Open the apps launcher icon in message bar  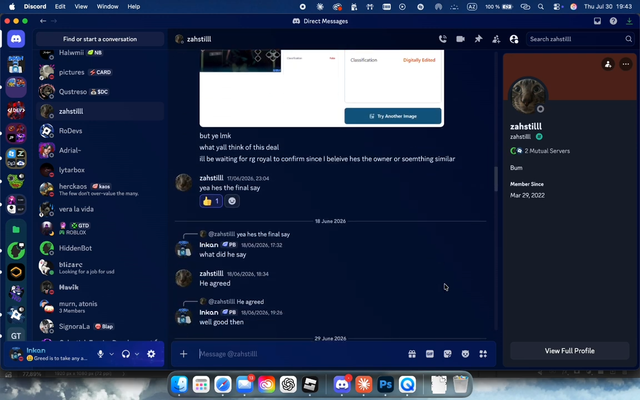coord(483,354)
